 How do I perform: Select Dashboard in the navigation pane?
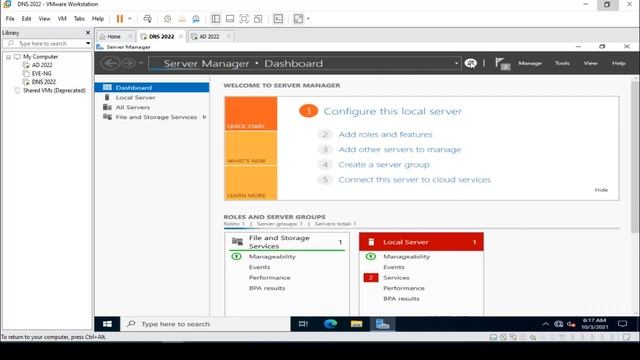tap(152, 87)
